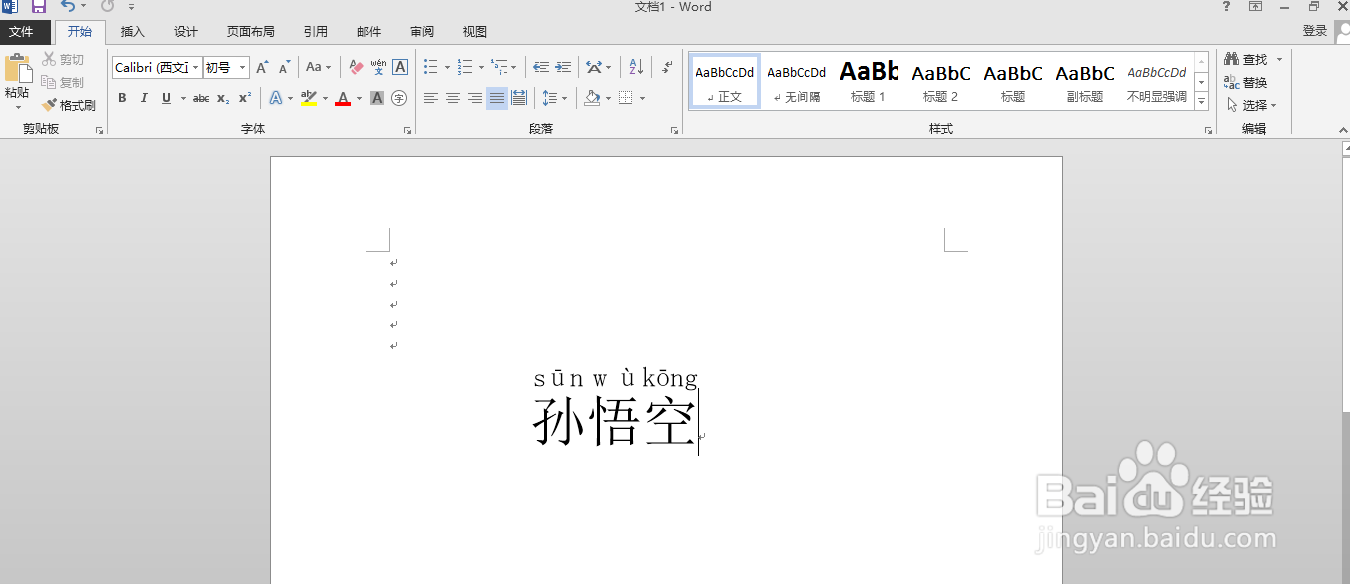Open the bullet list dropdown arrow
Image resolution: width=1350 pixels, height=584 pixels.
click(447, 68)
